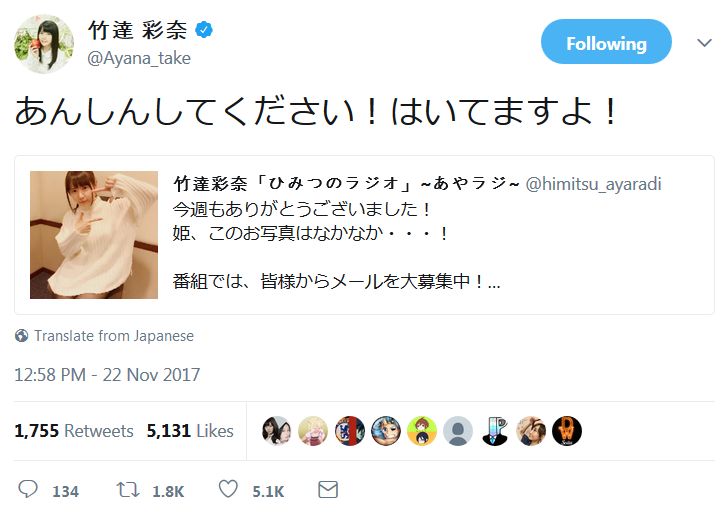This screenshot has width=726, height=513.
Task: View the 5,131 Likes list
Action: [190, 431]
